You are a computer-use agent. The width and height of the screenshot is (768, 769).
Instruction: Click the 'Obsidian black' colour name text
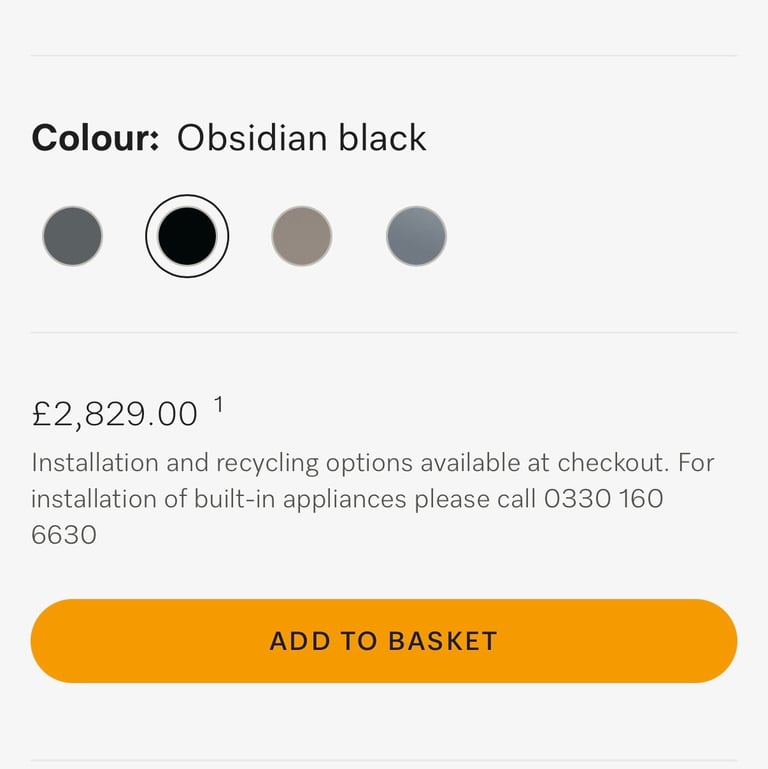click(301, 138)
